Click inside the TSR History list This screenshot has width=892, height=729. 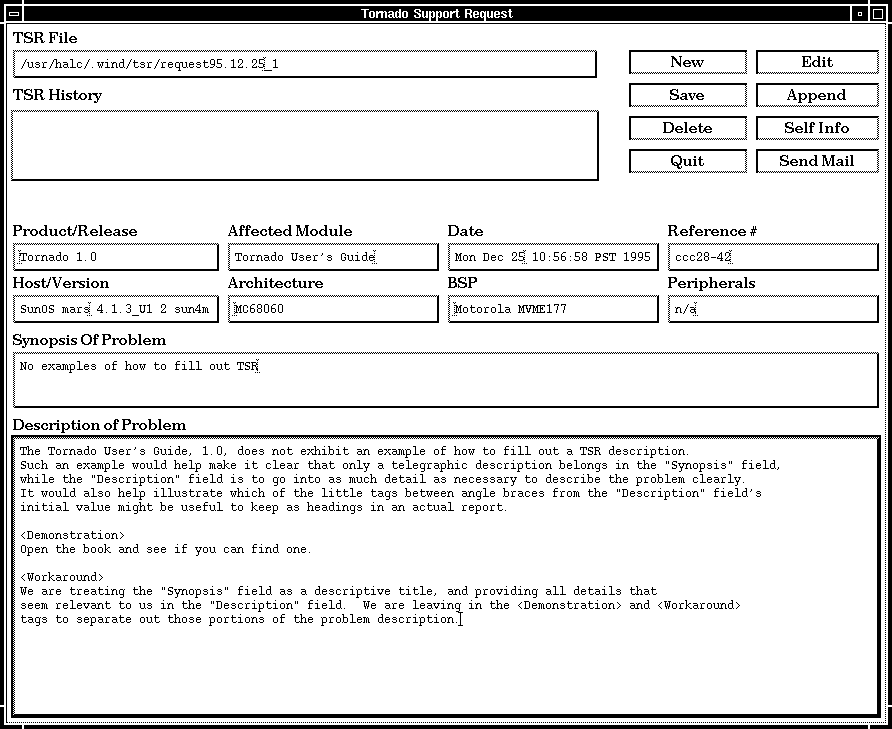304,146
